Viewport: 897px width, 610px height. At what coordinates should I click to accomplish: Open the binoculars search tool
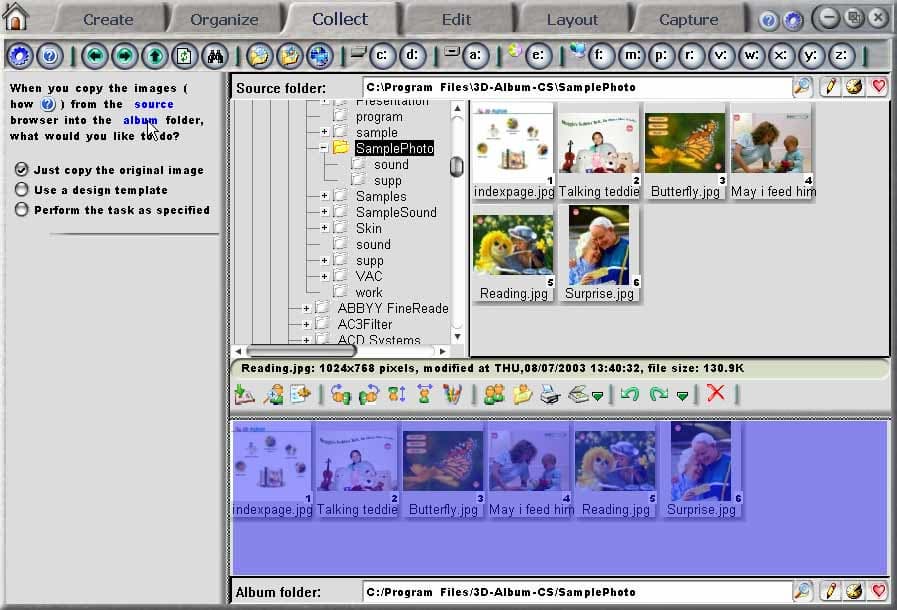point(215,56)
